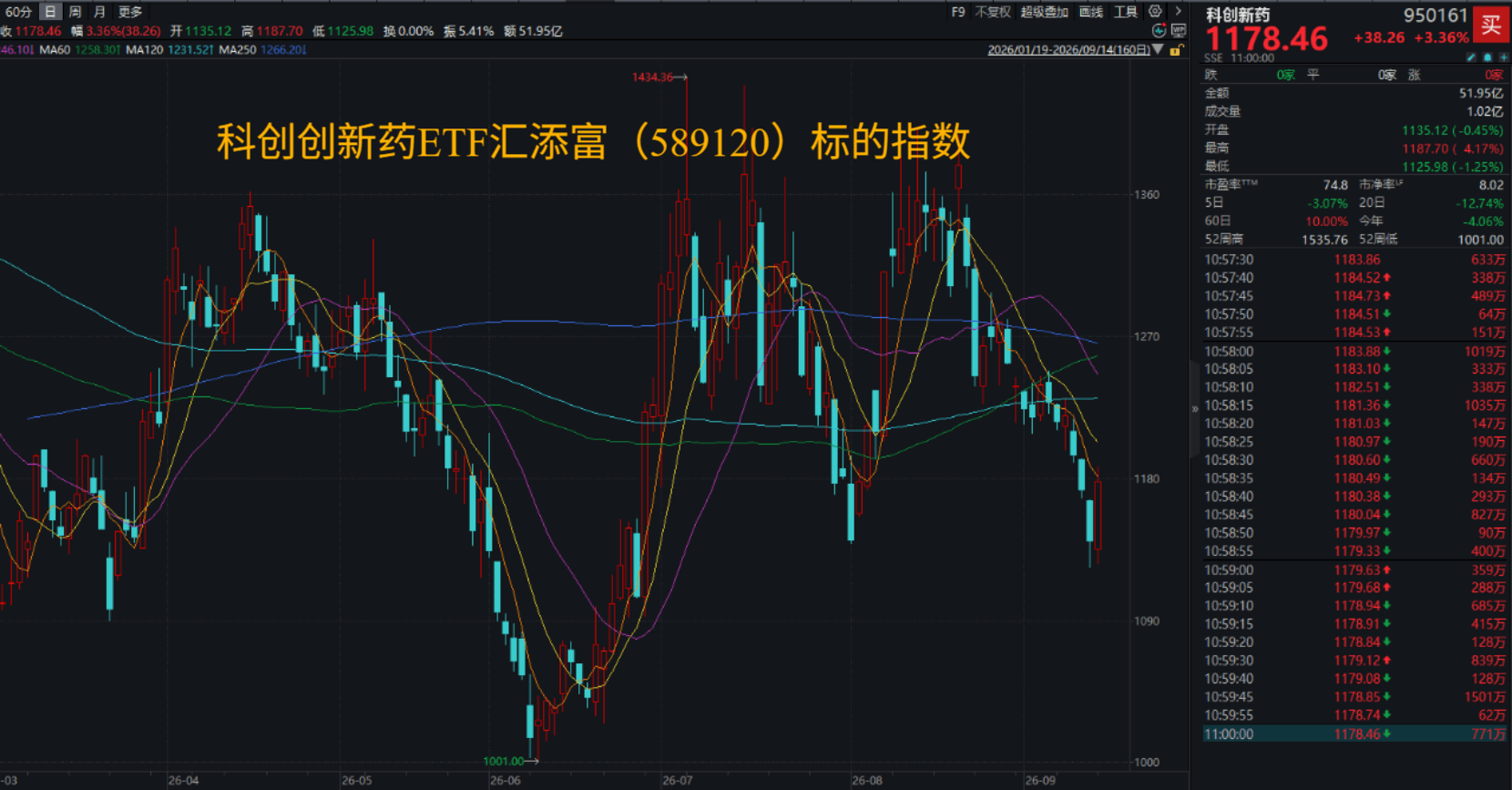Click the 52周高 value 1535.76

pos(1324,240)
